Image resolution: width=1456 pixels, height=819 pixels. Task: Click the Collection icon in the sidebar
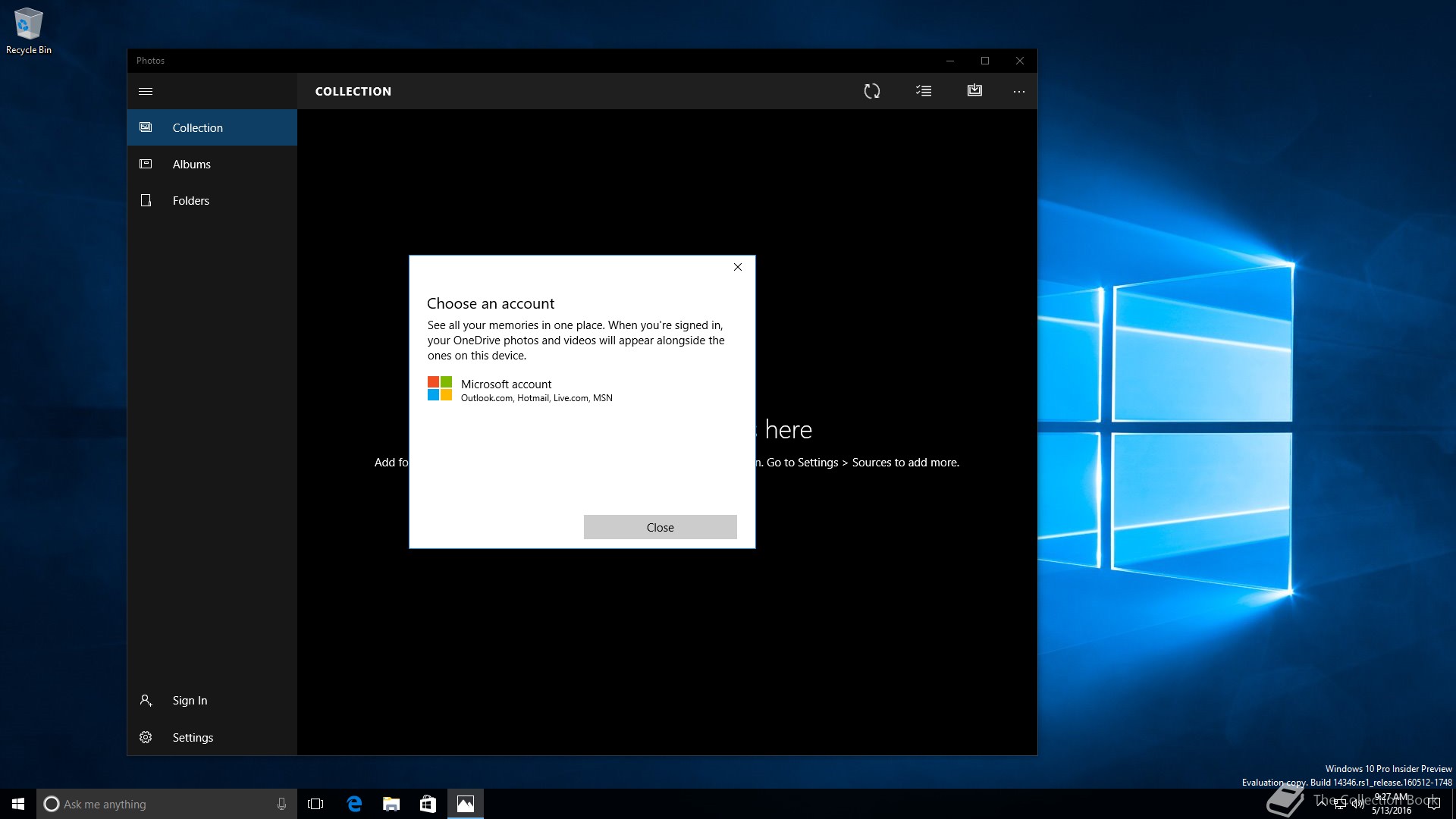point(146,127)
